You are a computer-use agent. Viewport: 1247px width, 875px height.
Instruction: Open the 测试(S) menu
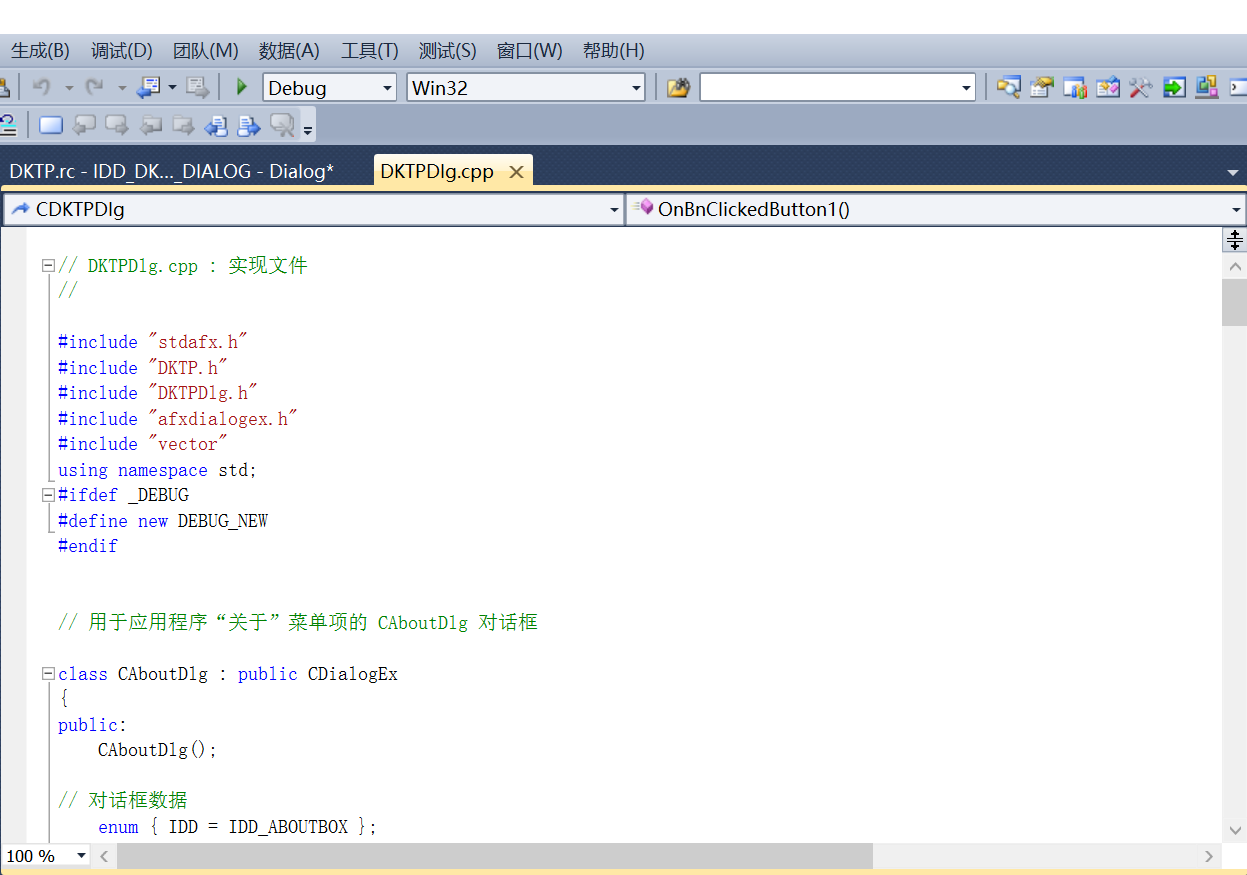click(448, 50)
